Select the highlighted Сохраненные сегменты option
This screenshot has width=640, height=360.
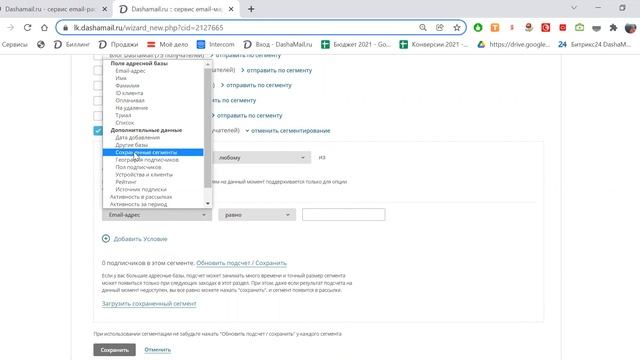click(153, 152)
